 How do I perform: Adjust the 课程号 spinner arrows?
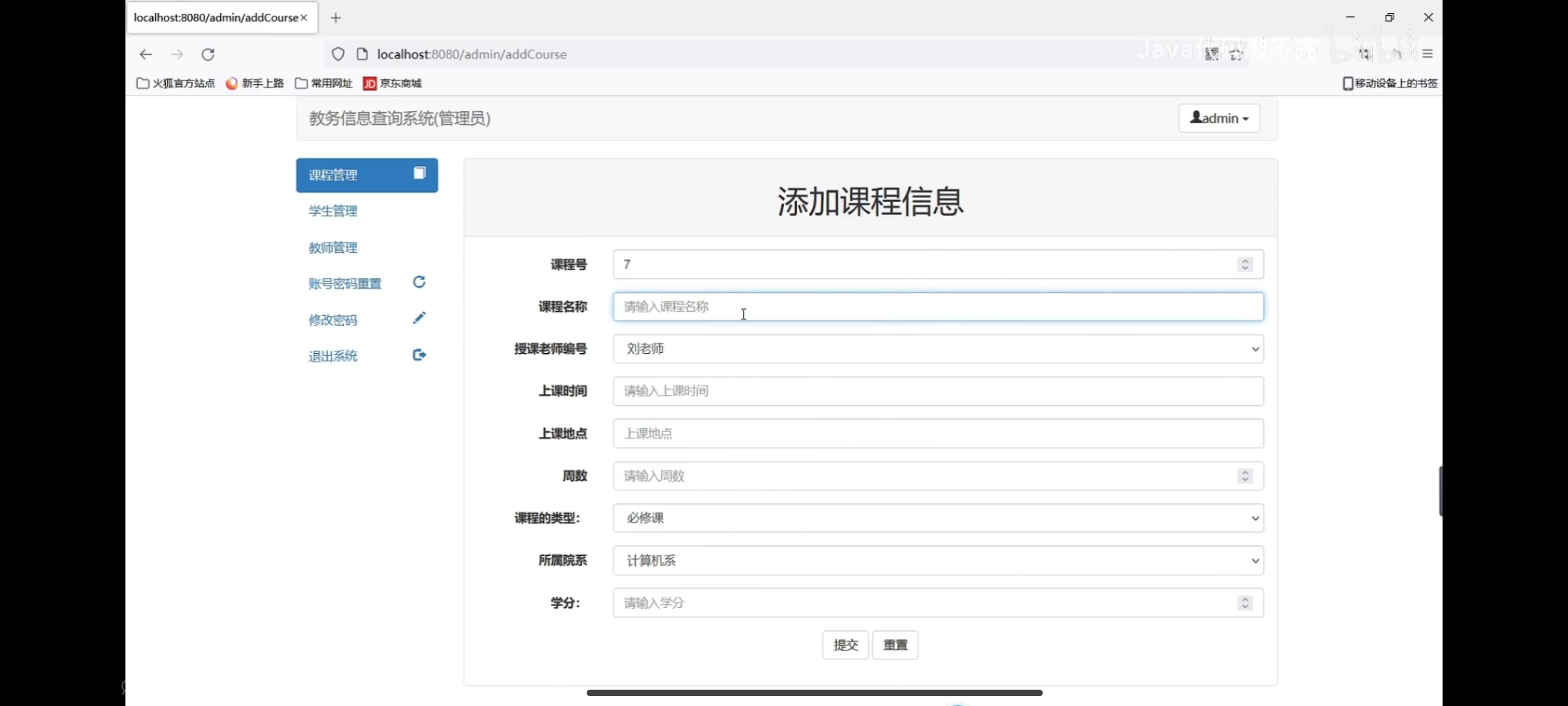1245,264
